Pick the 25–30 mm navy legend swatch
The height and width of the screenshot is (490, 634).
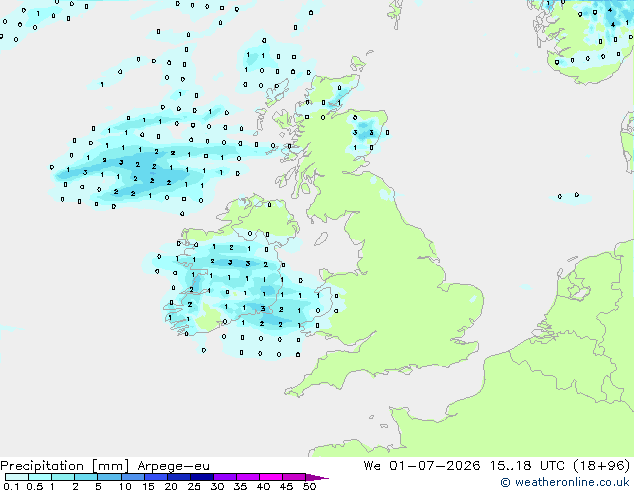tap(202, 477)
